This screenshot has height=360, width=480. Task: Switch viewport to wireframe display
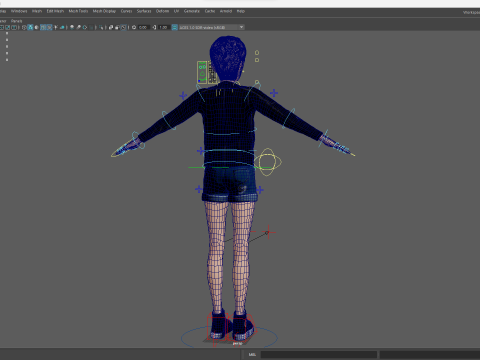click(x=24, y=27)
